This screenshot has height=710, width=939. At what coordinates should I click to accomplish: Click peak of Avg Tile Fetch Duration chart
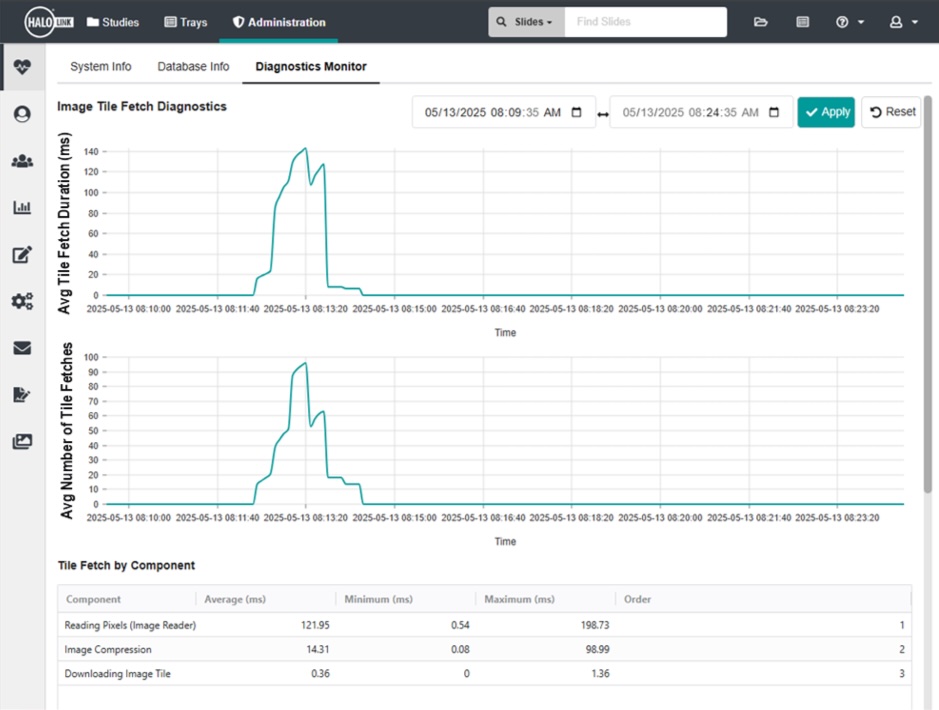pos(305,148)
